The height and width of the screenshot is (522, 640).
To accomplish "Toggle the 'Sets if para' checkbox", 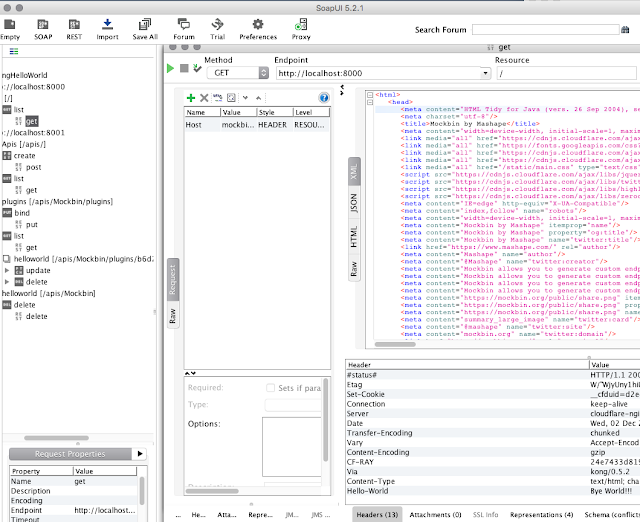I will click(x=270, y=388).
